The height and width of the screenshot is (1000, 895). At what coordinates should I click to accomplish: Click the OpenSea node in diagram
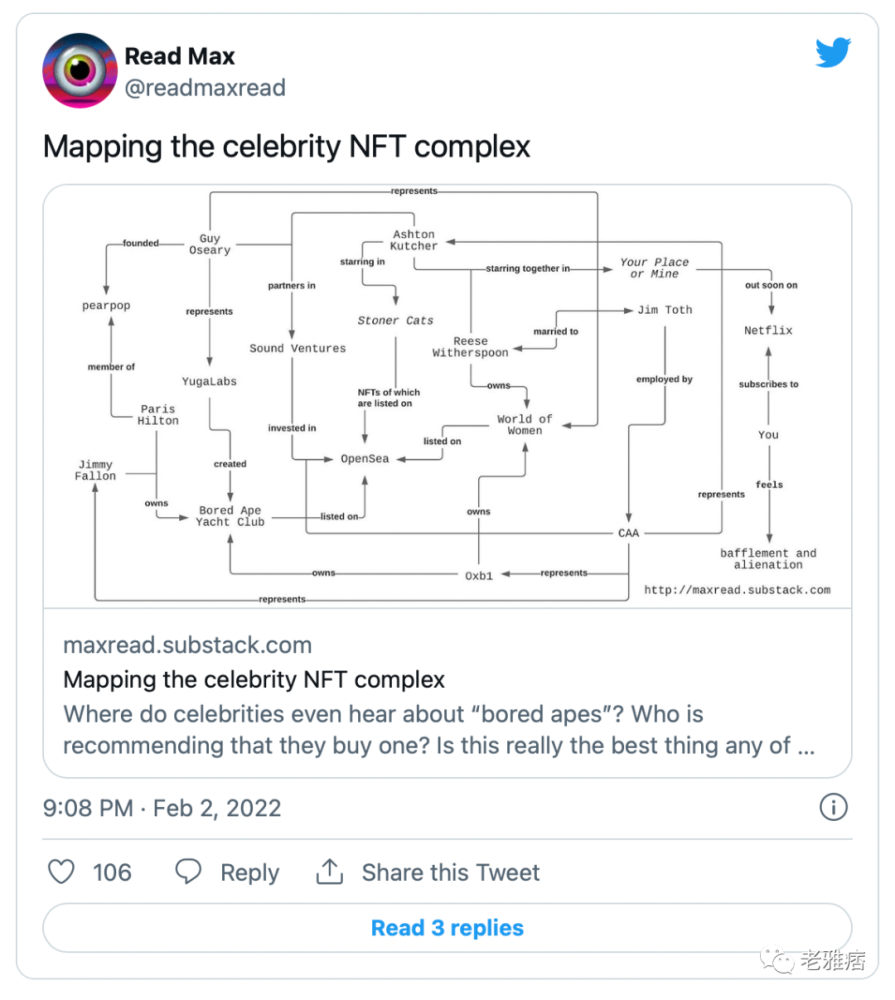[364, 459]
